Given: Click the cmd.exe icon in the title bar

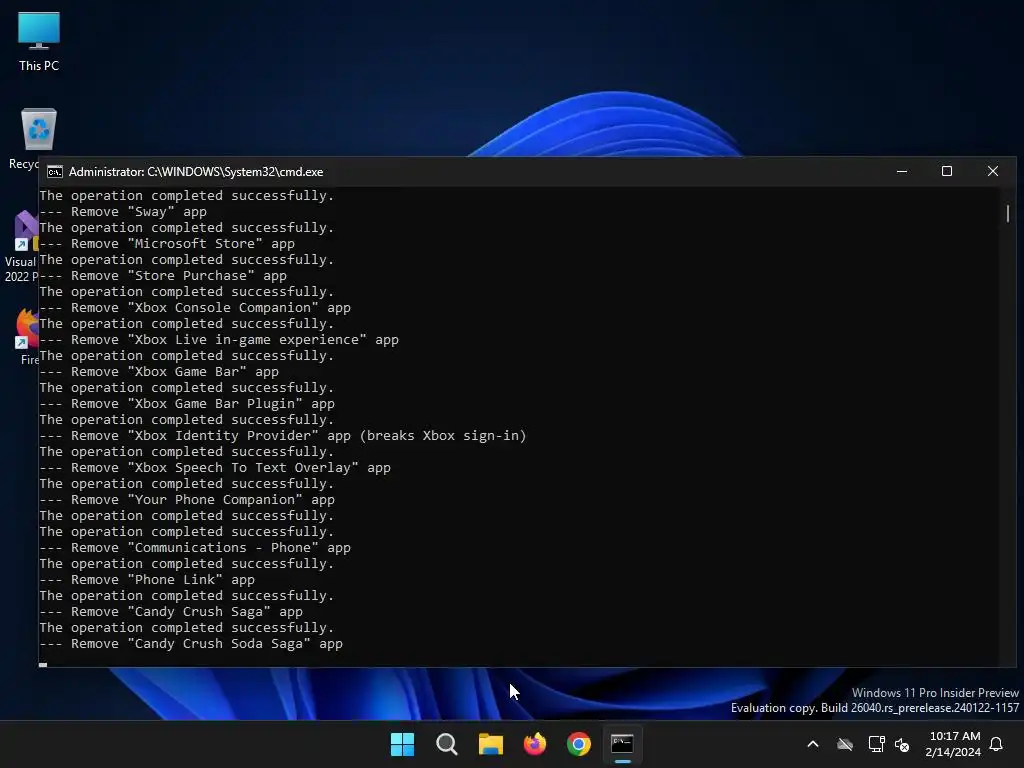Looking at the screenshot, I should pyautogui.click(x=55, y=172).
